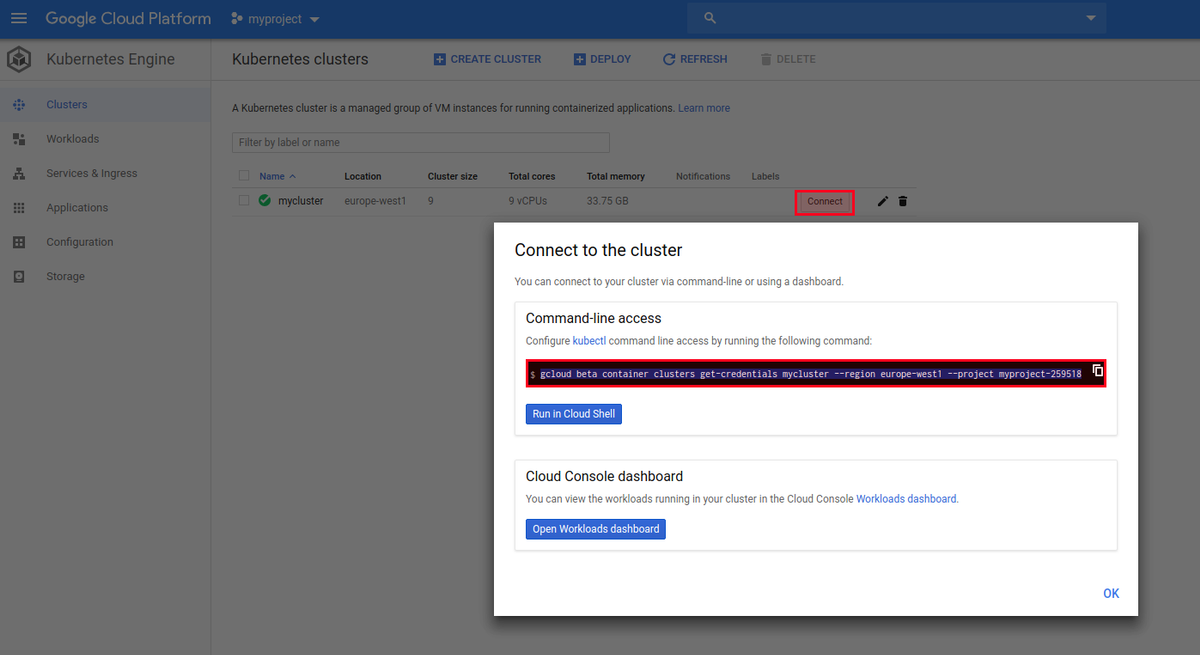Click the kubectl link in the dialog
The height and width of the screenshot is (655, 1200).
pyautogui.click(x=589, y=341)
